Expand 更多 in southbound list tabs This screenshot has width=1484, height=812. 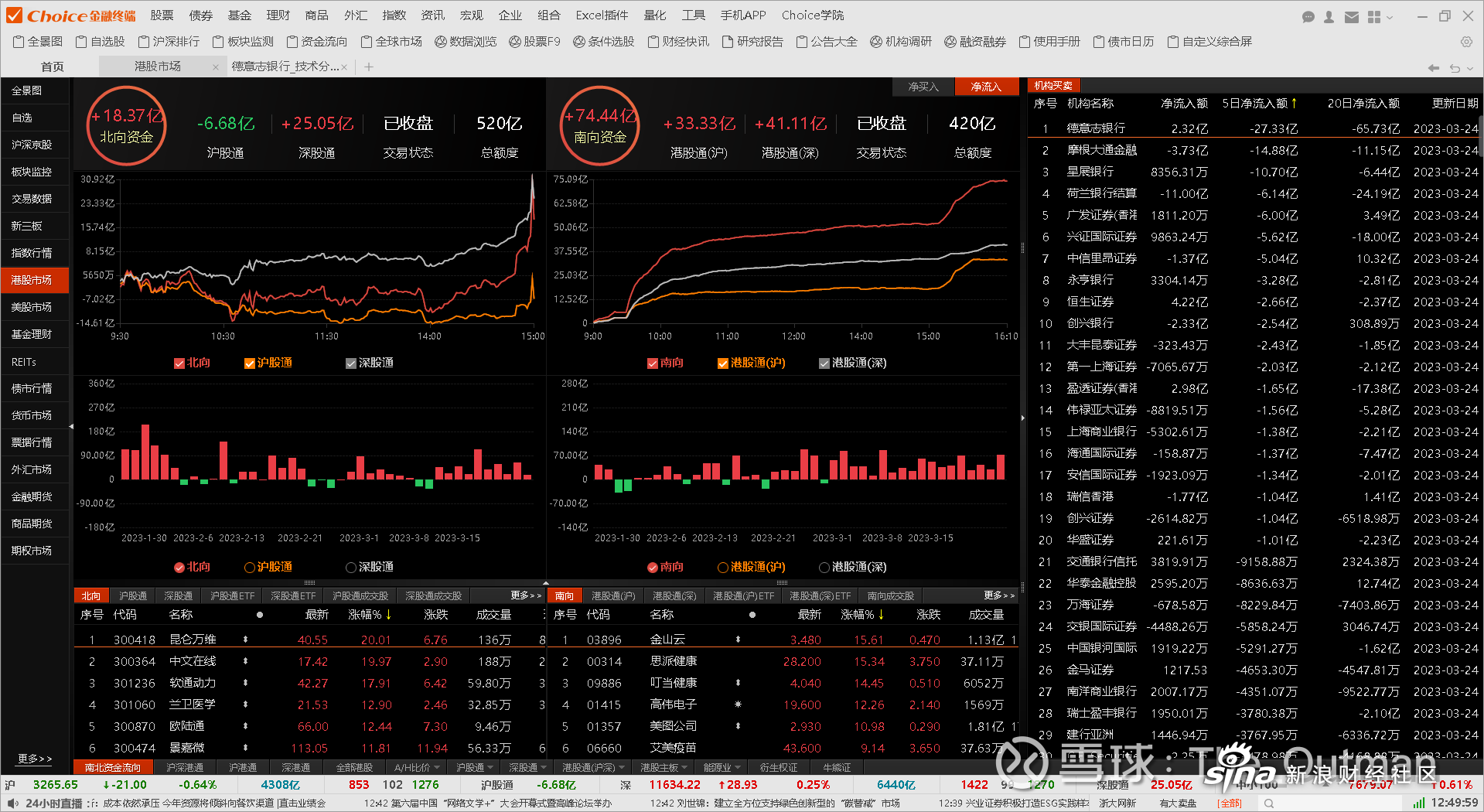[x=998, y=595]
